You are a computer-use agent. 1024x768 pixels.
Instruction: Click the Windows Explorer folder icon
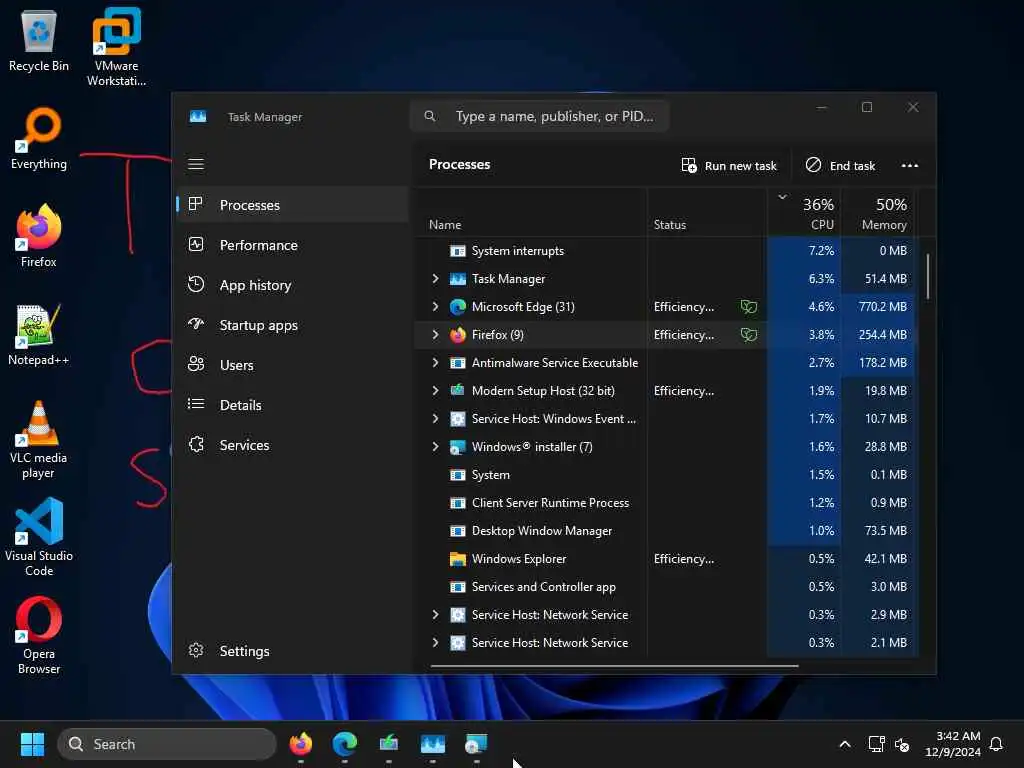pos(458,559)
